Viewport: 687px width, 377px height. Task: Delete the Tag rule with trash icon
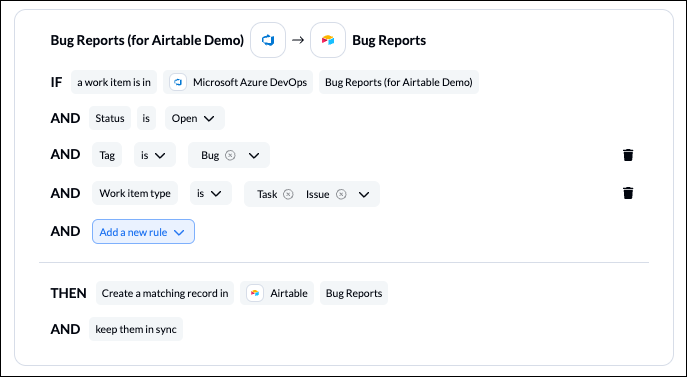click(x=628, y=155)
